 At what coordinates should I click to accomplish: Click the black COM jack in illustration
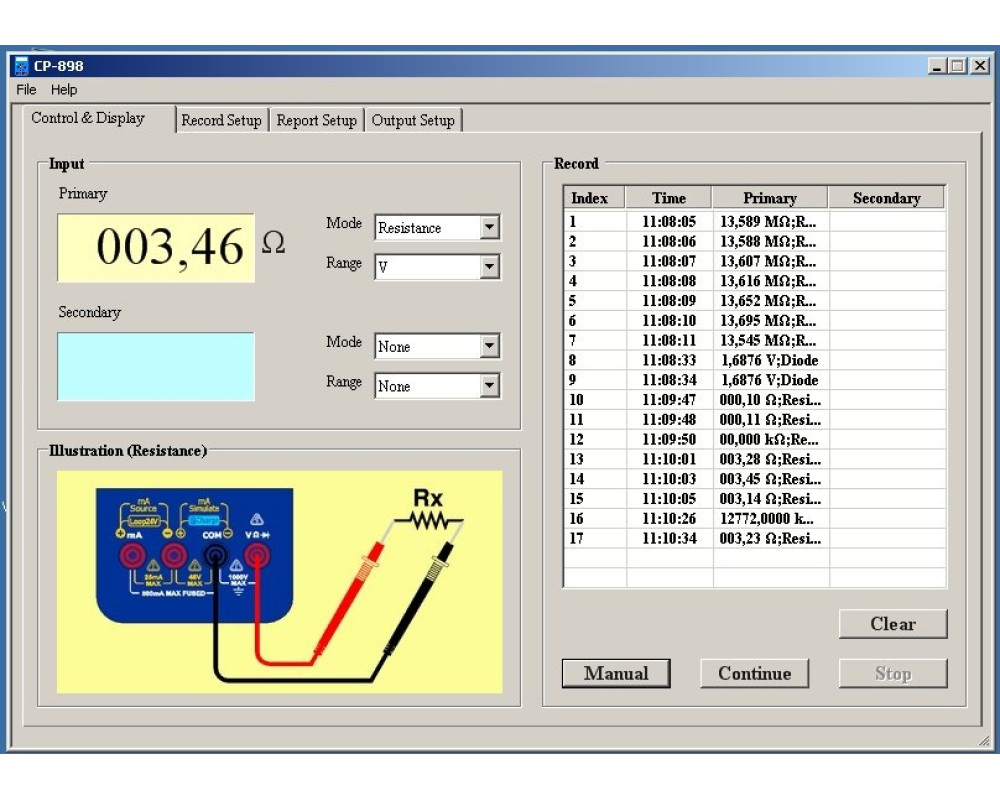[x=214, y=555]
